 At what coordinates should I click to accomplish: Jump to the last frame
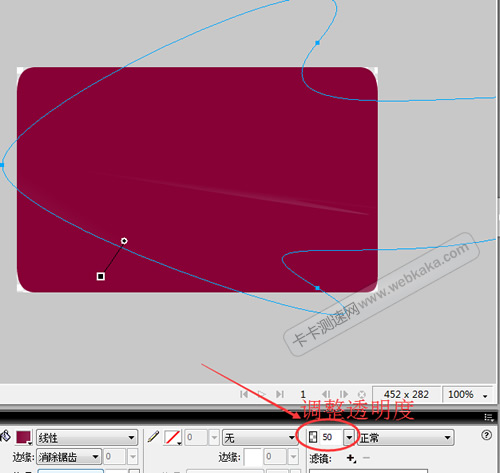(x=280, y=394)
